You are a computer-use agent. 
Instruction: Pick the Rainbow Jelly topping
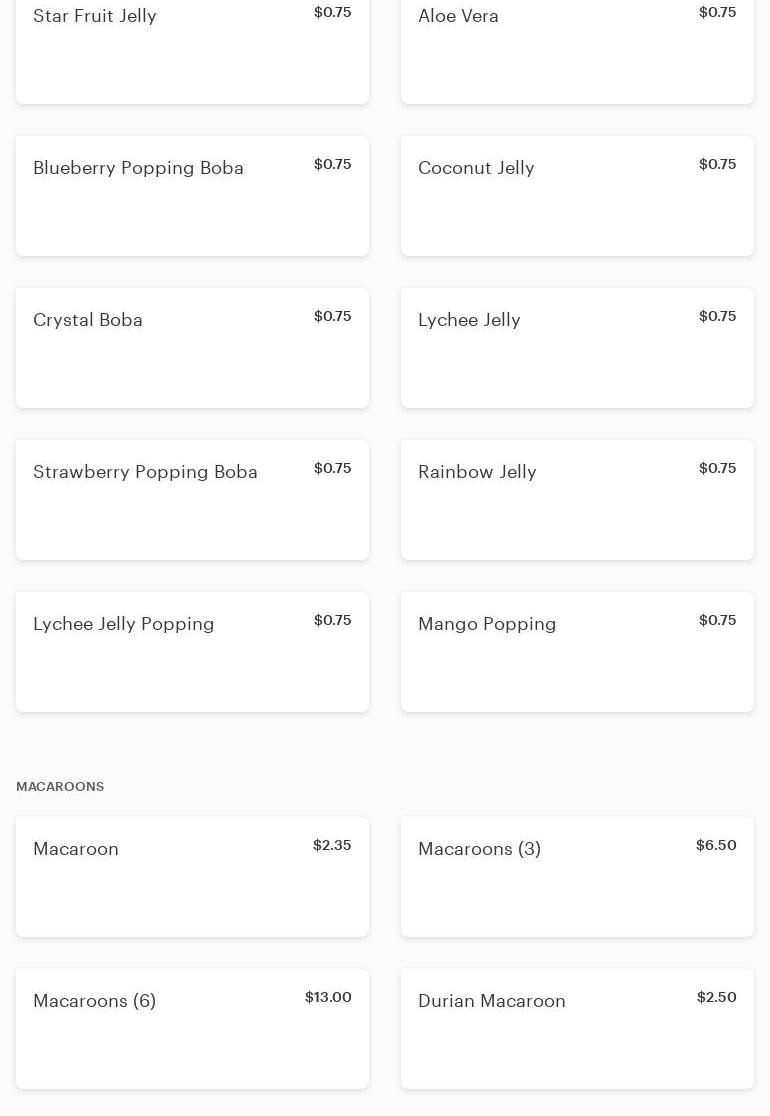[577, 500]
